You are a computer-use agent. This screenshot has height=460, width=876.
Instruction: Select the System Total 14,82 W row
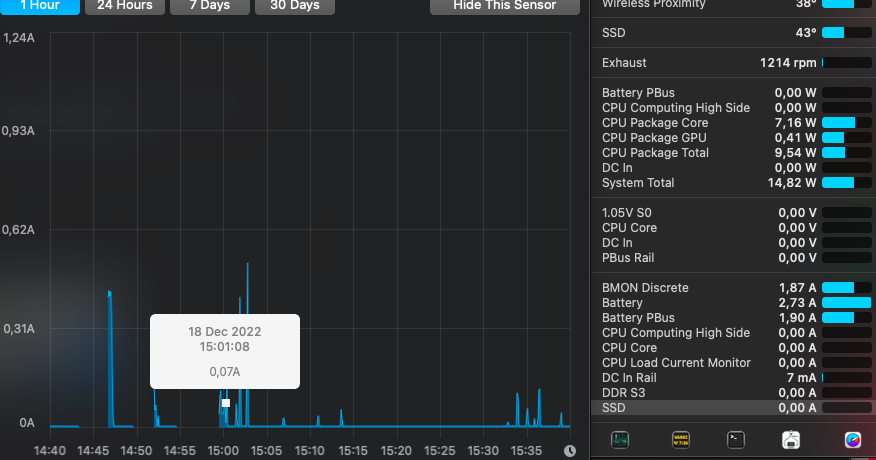point(733,183)
